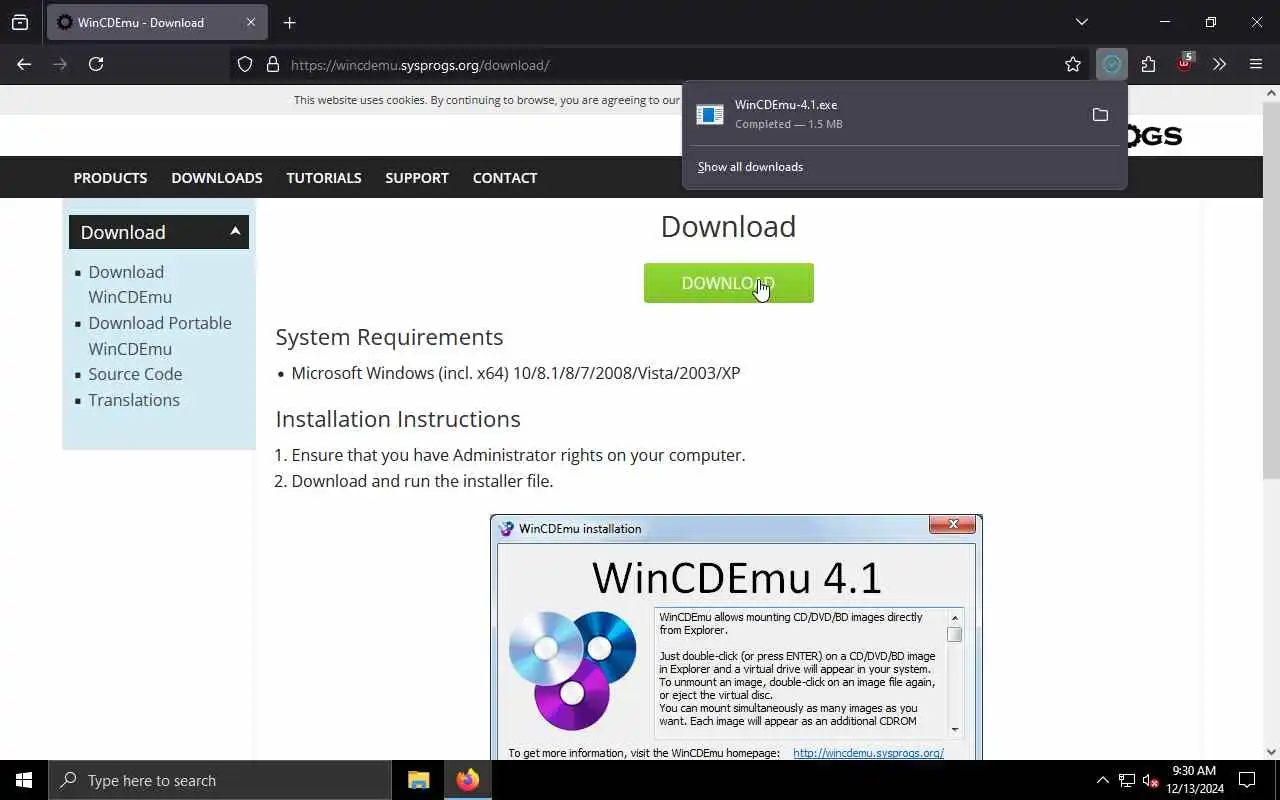The height and width of the screenshot is (800, 1280).
Task: Open the Windows Start menu
Action: point(24,780)
